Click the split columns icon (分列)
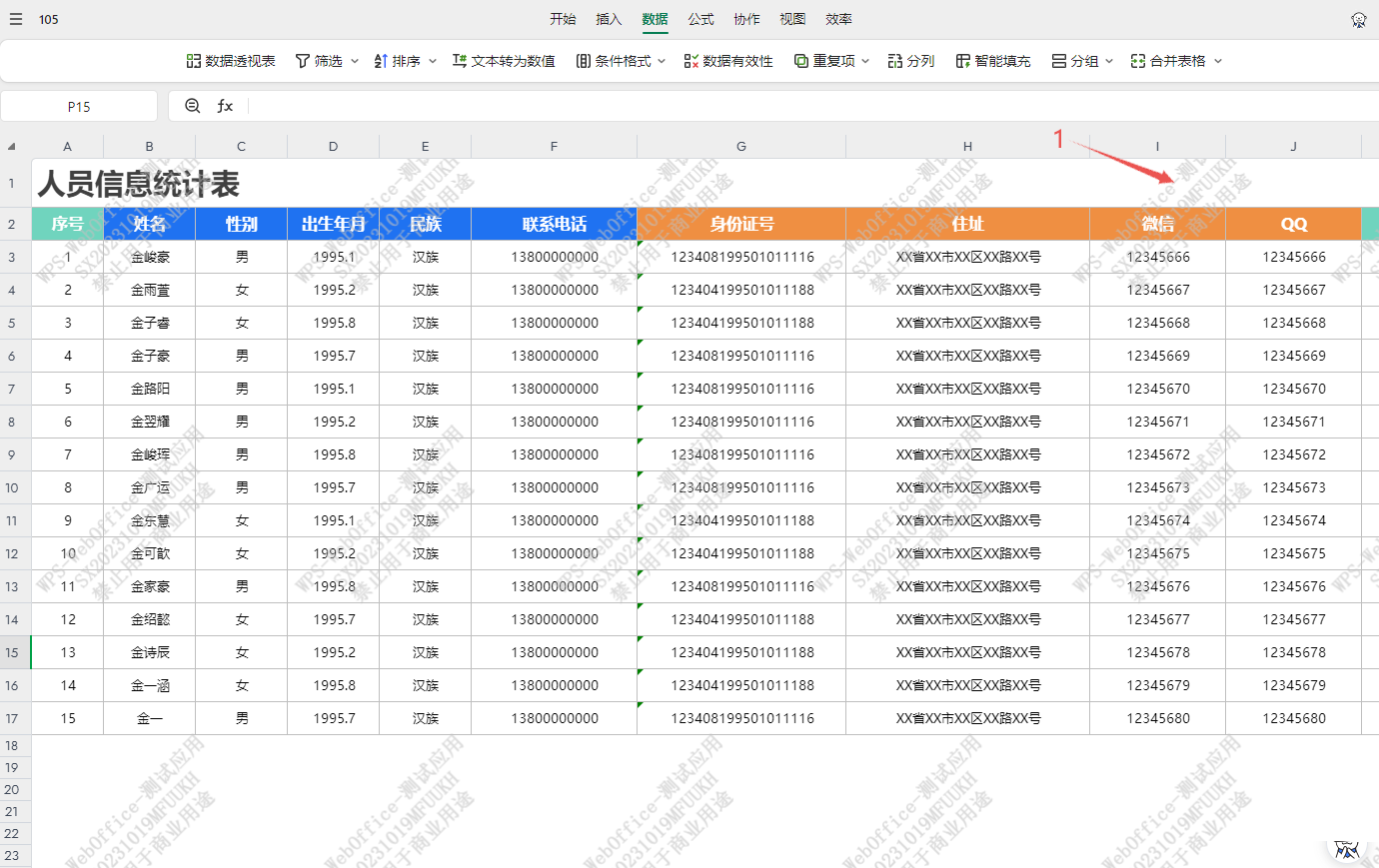This screenshot has height=868, width=1379. click(x=895, y=61)
